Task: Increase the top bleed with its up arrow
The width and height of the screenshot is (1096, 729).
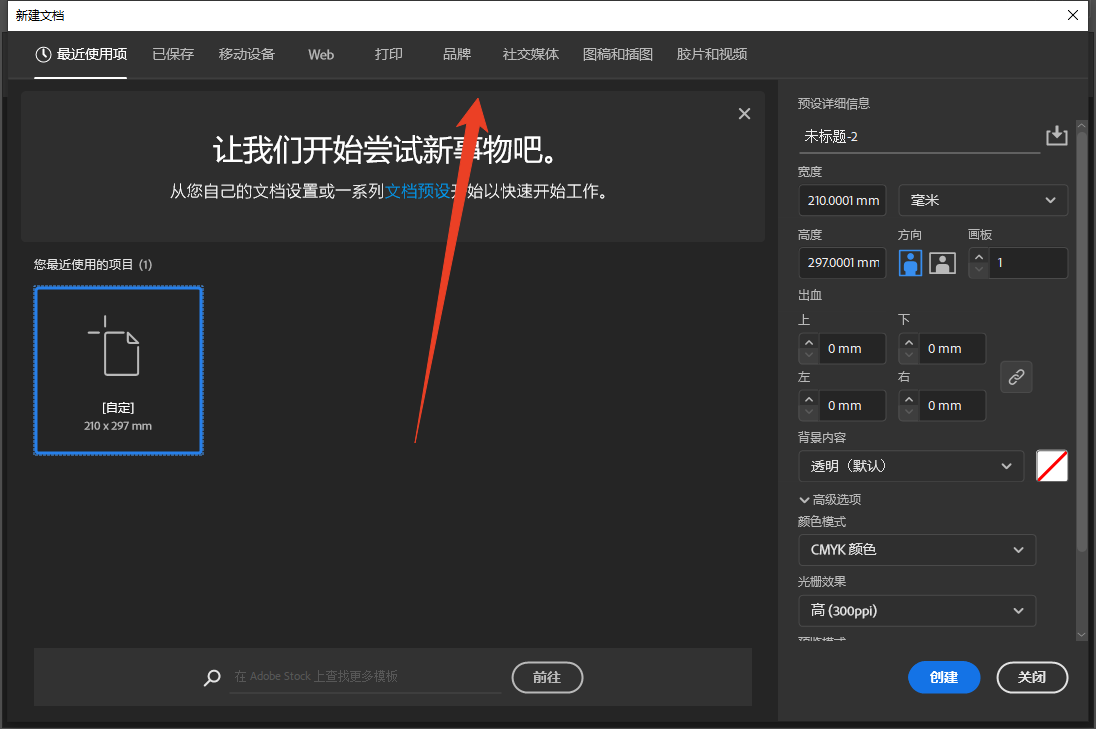Action: [x=808, y=343]
